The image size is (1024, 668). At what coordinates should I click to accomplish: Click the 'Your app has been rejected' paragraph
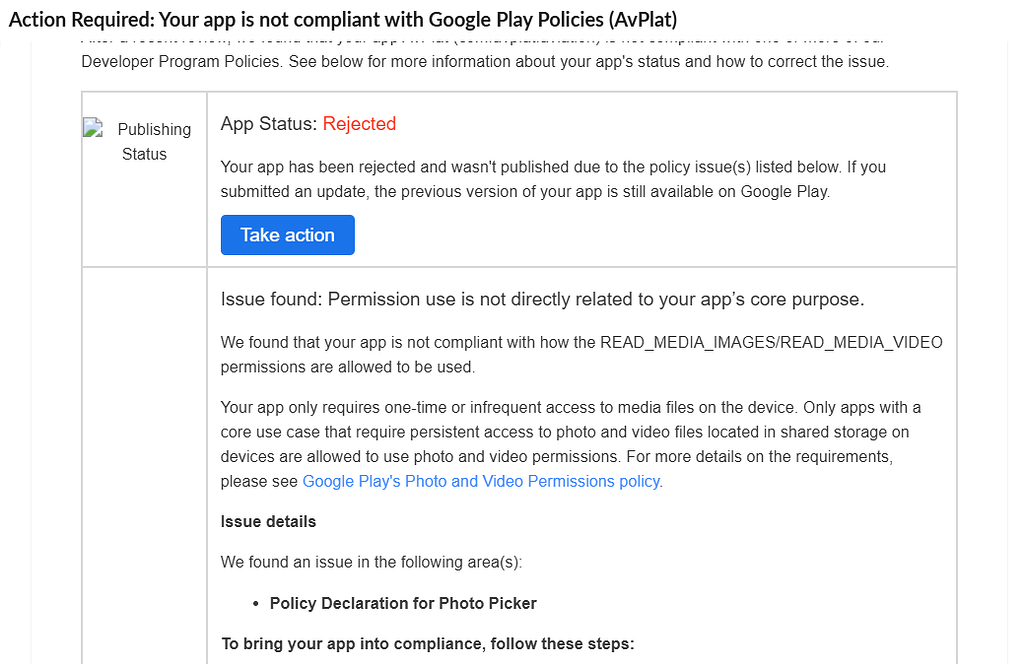553,179
